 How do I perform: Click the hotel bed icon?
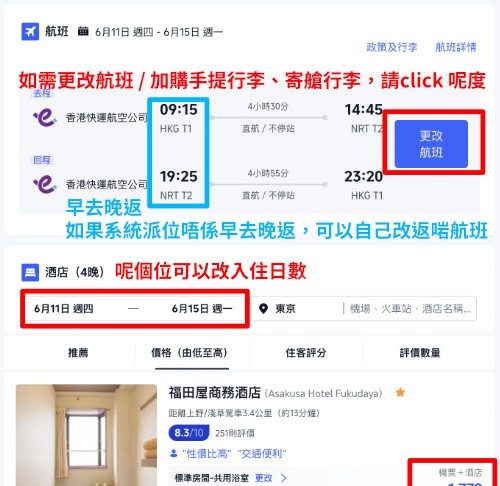30,272
